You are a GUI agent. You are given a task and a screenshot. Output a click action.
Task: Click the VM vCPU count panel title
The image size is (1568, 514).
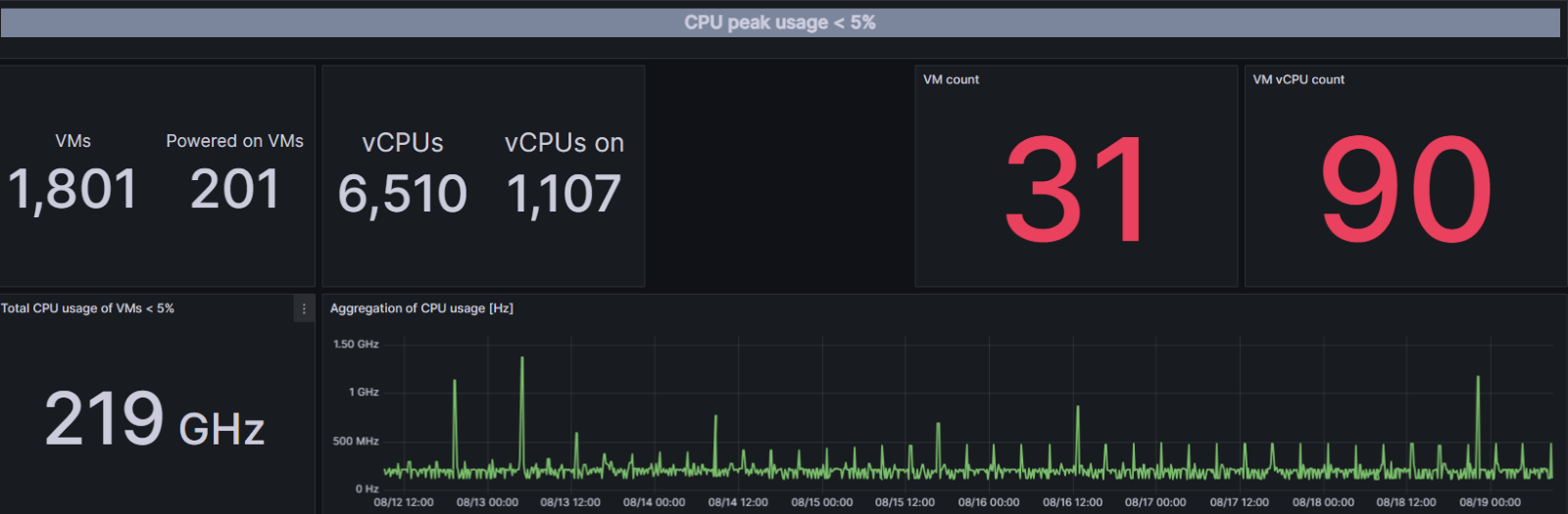coord(1298,79)
